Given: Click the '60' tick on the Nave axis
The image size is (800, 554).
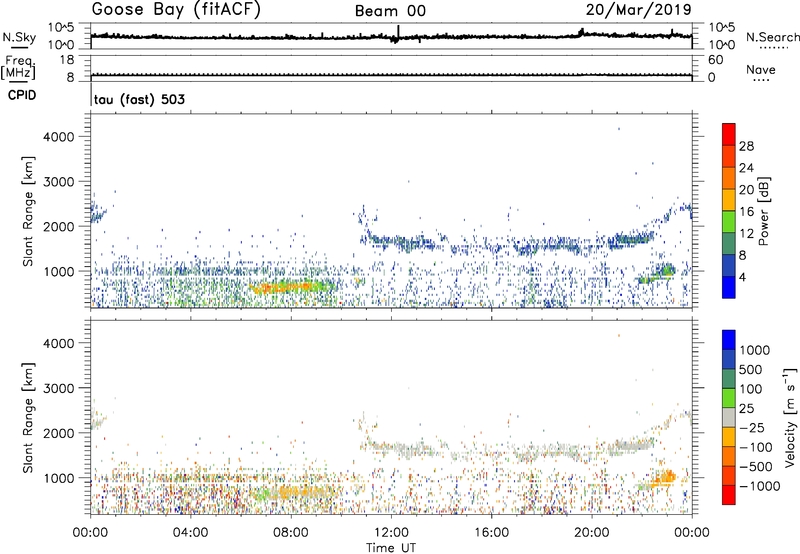Looking at the screenshot, I should (x=715, y=60).
